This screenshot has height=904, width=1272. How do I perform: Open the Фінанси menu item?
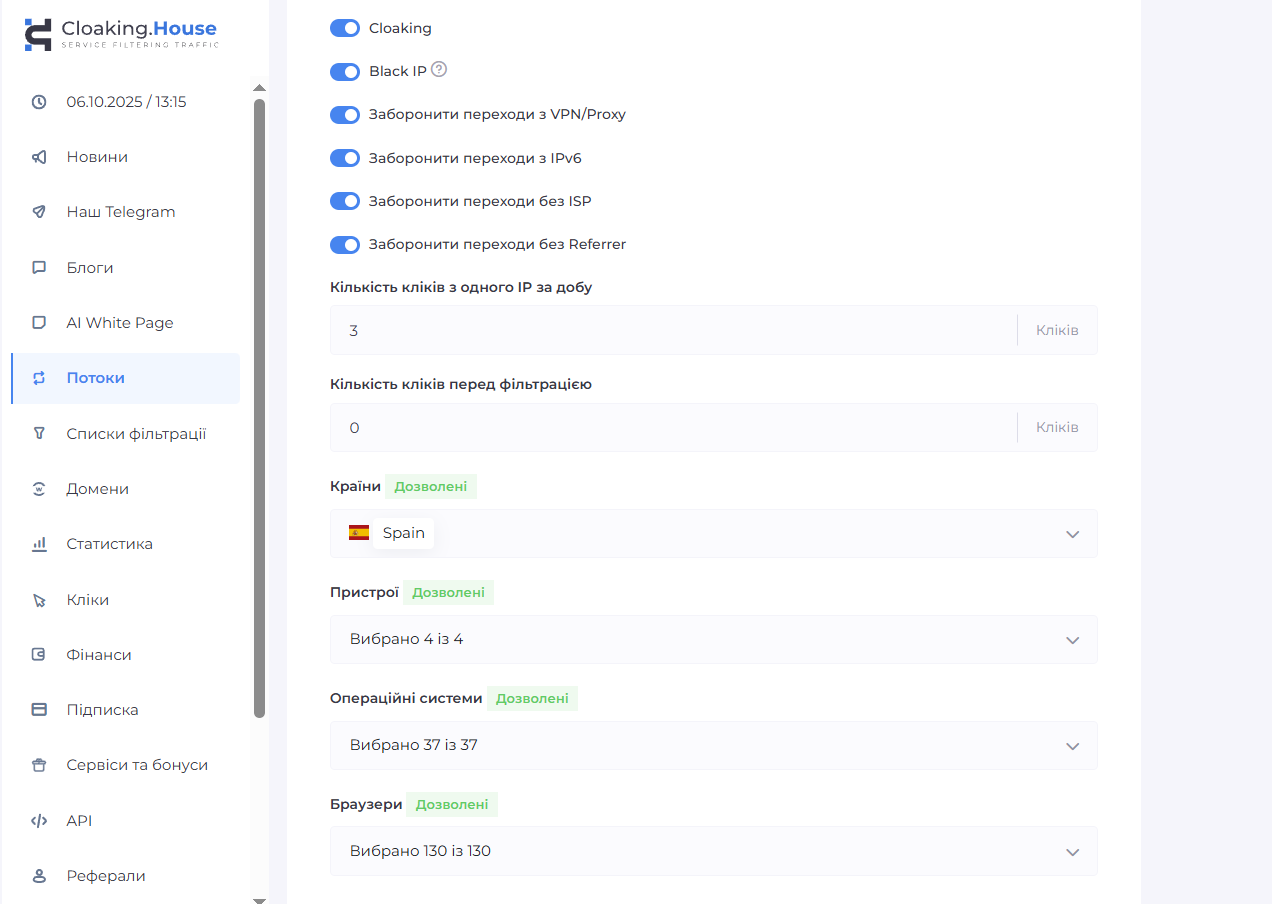pyautogui.click(x=99, y=655)
